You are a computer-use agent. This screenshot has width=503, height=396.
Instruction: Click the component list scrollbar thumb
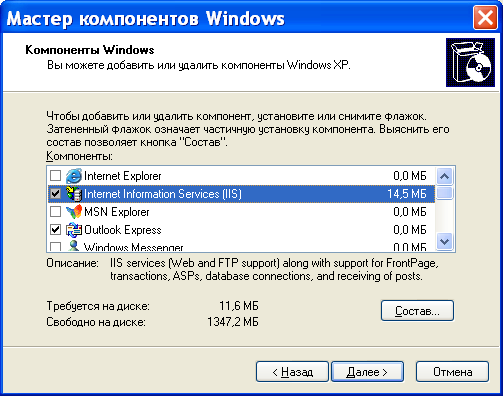[x=445, y=193]
